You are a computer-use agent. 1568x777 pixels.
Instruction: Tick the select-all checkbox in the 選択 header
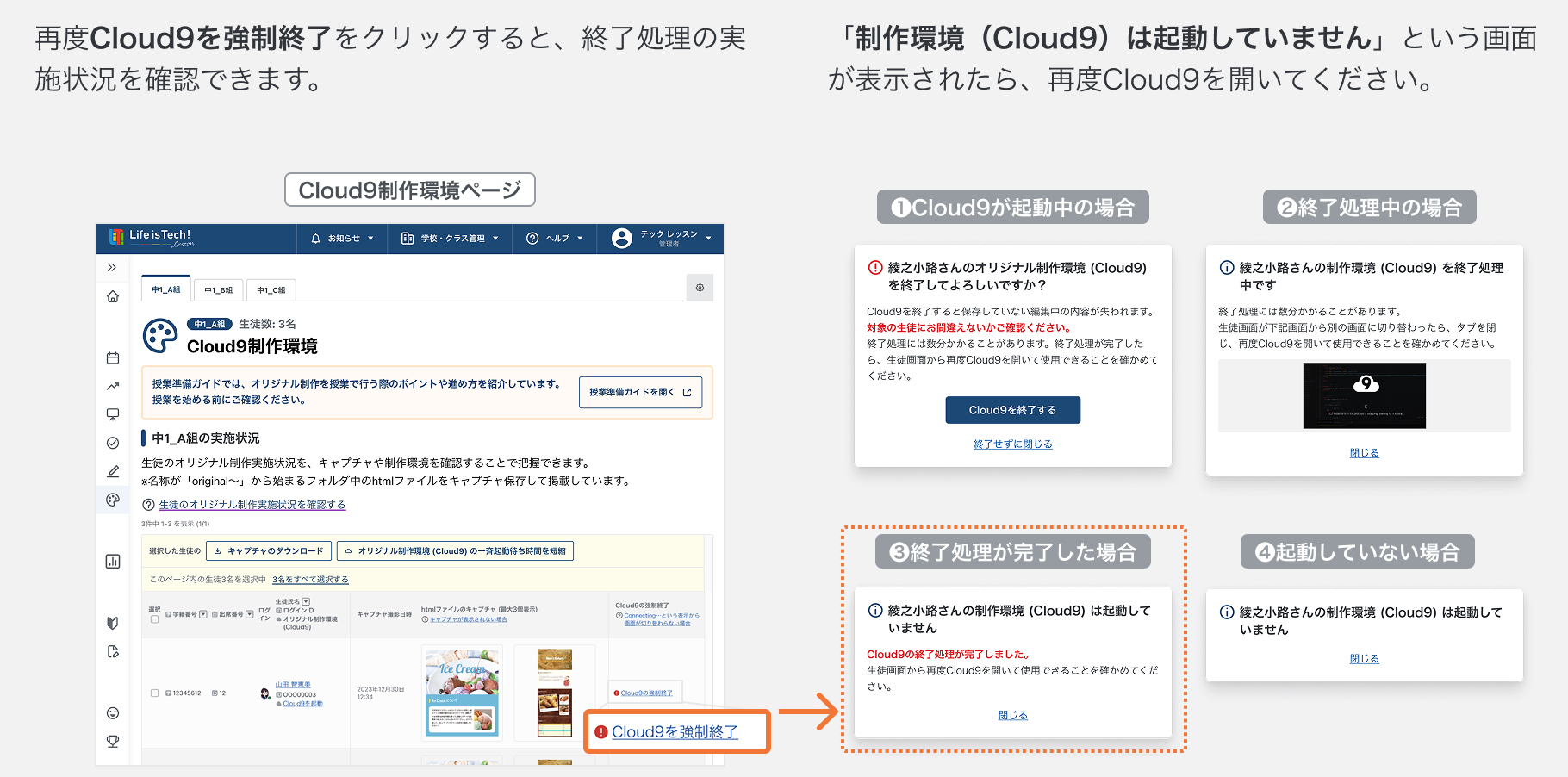(x=154, y=619)
